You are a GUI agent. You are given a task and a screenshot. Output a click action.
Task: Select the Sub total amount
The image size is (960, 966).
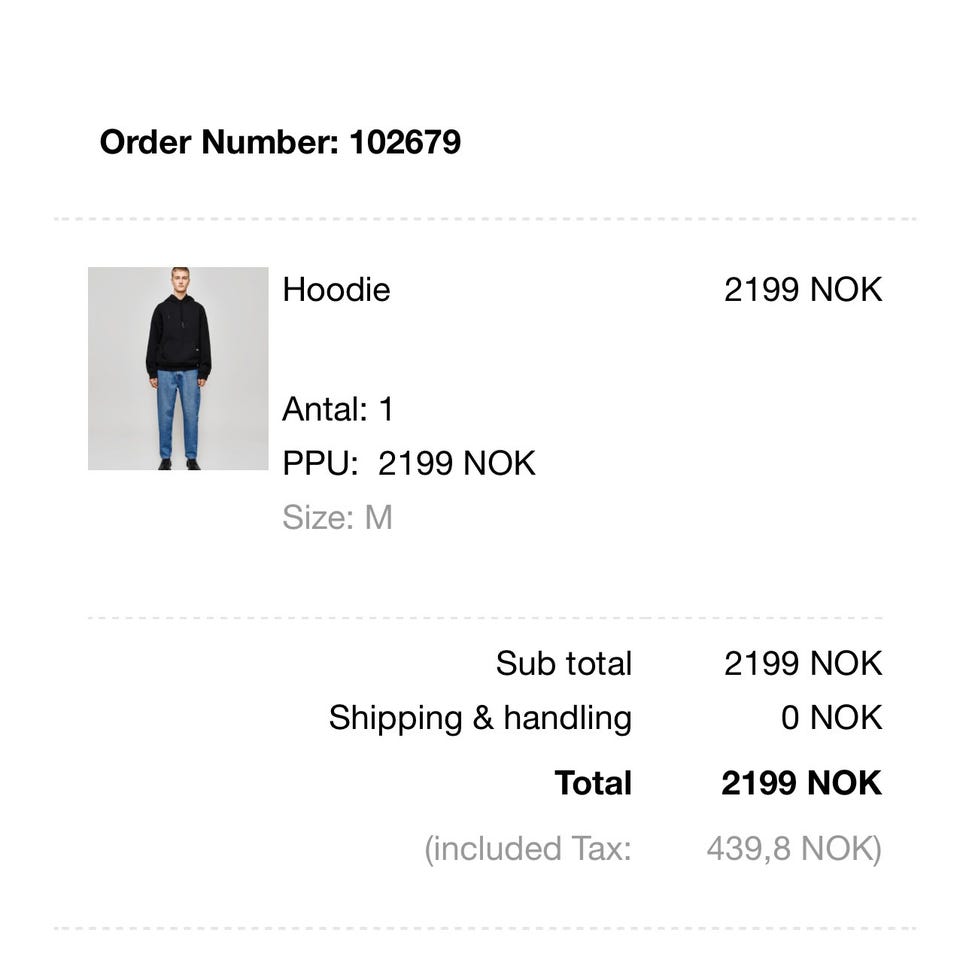803,663
